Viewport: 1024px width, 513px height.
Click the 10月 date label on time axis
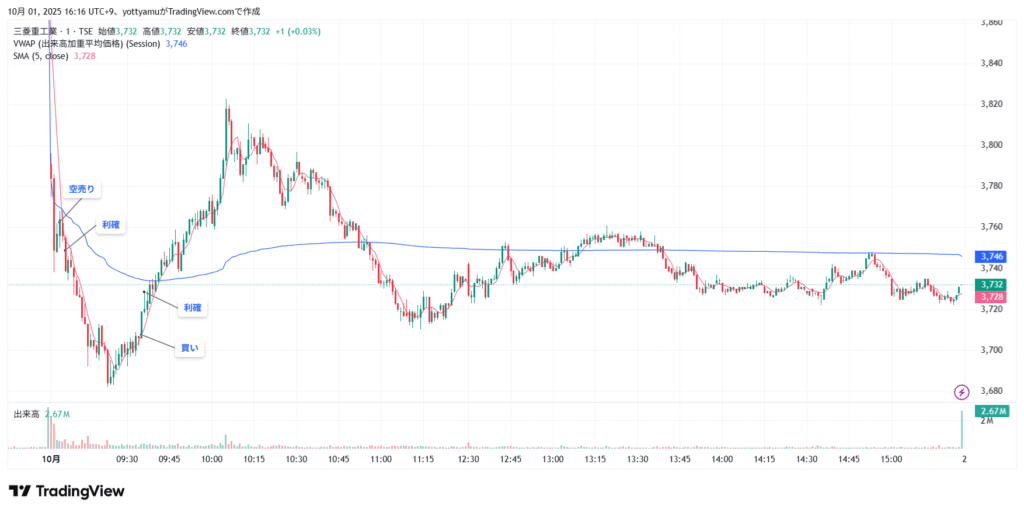52,459
